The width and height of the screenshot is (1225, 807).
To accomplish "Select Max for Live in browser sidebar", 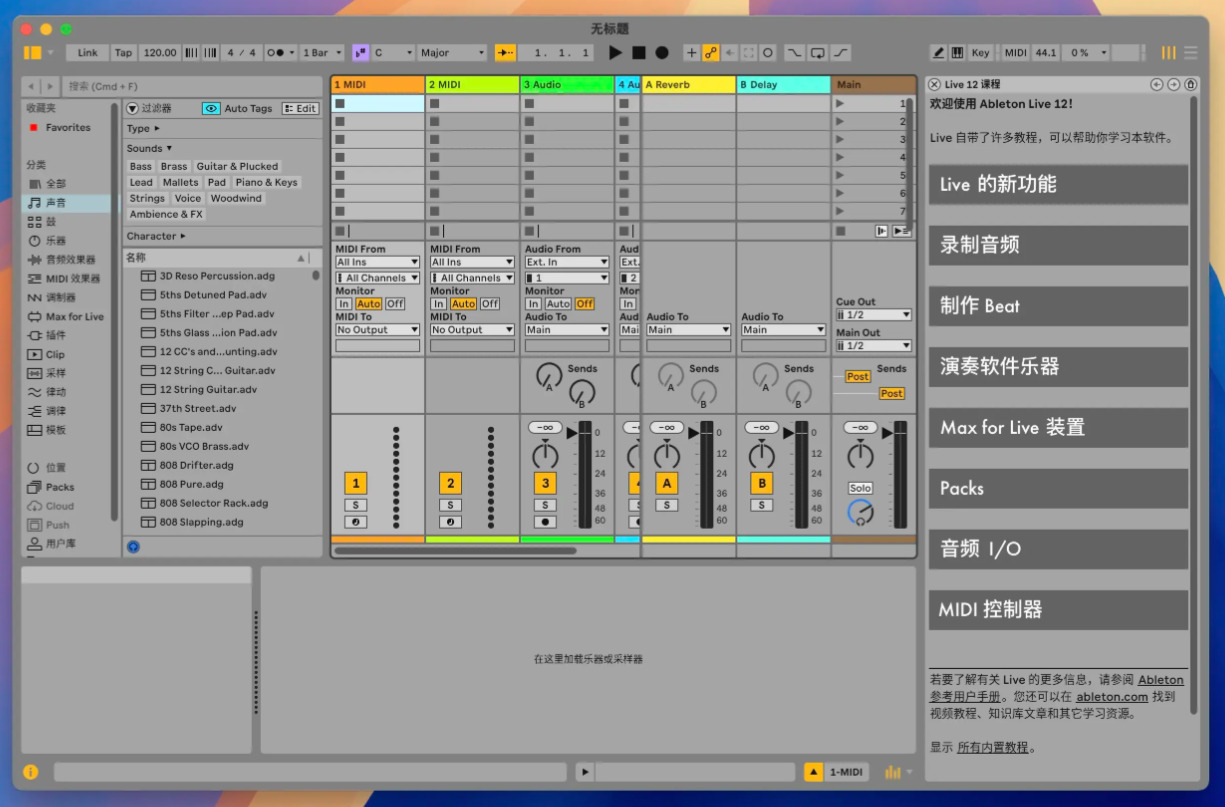I will pos(73,317).
